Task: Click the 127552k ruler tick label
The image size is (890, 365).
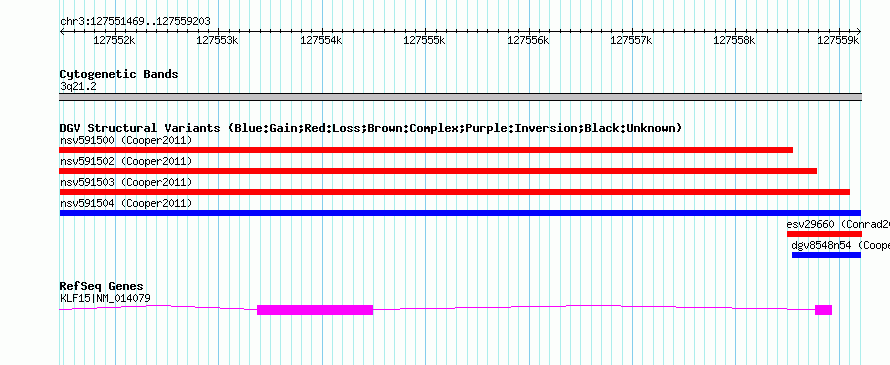Action: [115, 40]
